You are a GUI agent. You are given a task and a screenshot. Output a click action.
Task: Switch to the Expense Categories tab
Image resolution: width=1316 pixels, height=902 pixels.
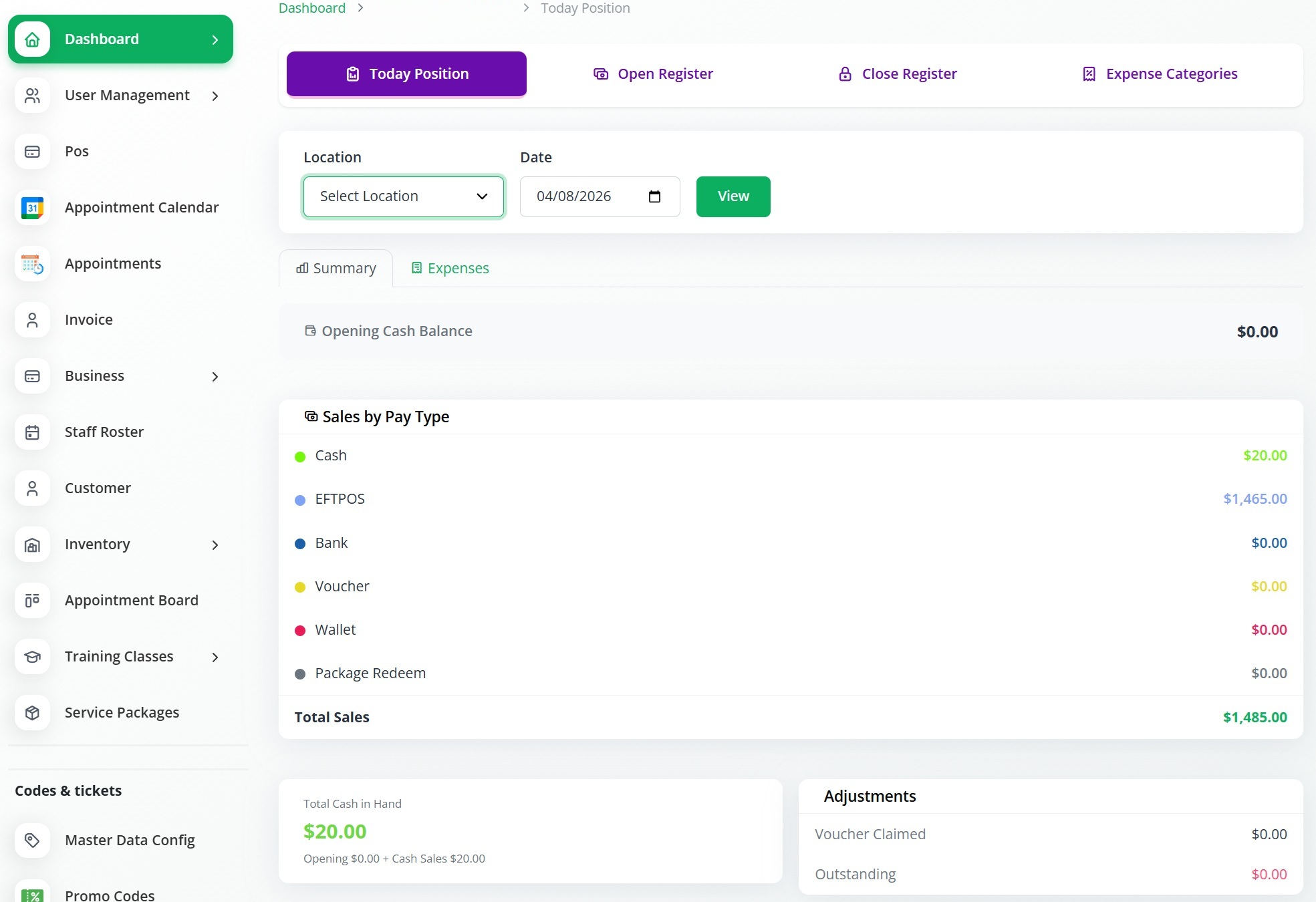1160,74
